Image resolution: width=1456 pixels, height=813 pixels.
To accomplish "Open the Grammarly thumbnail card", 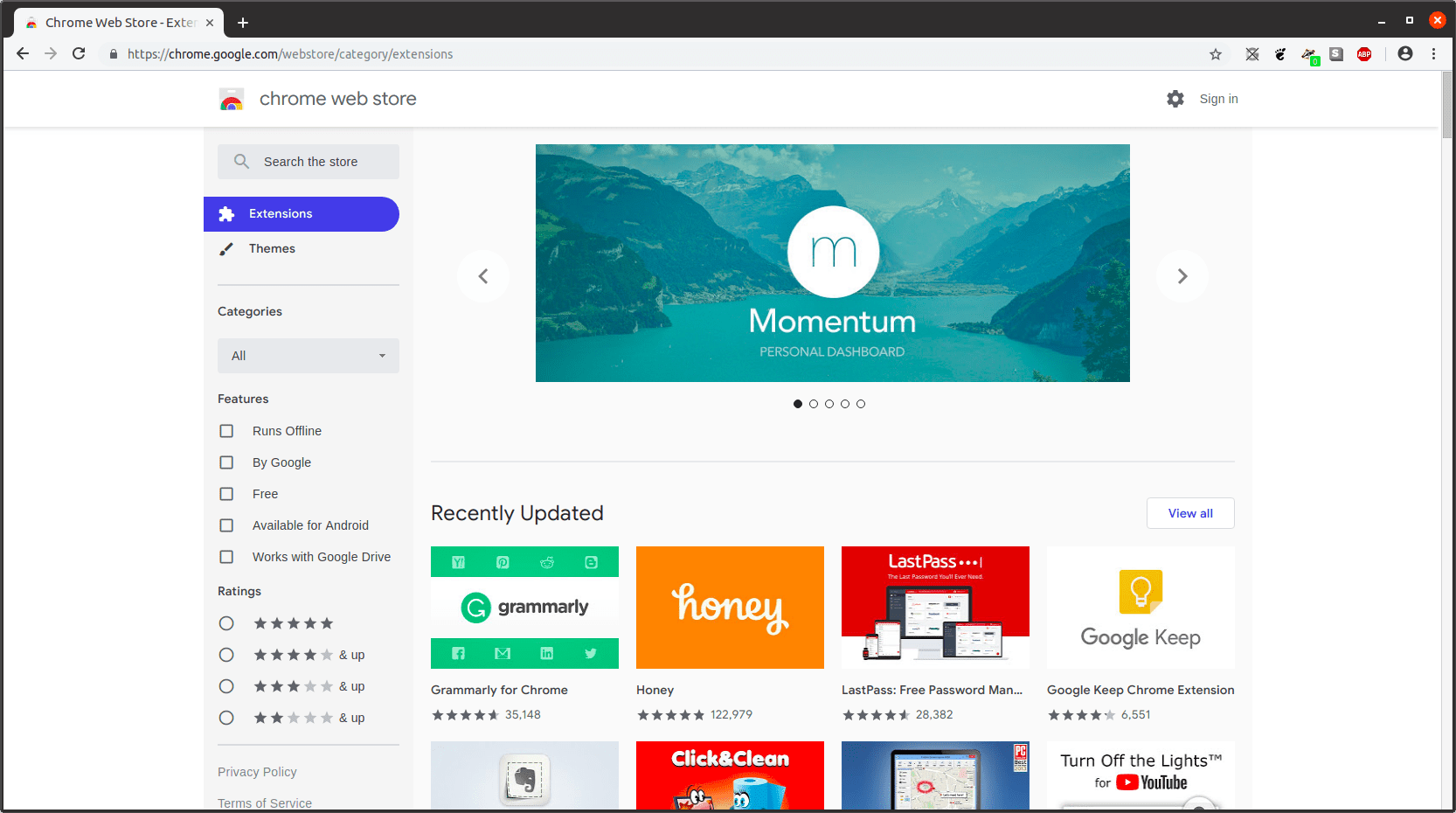I will [524, 608].
